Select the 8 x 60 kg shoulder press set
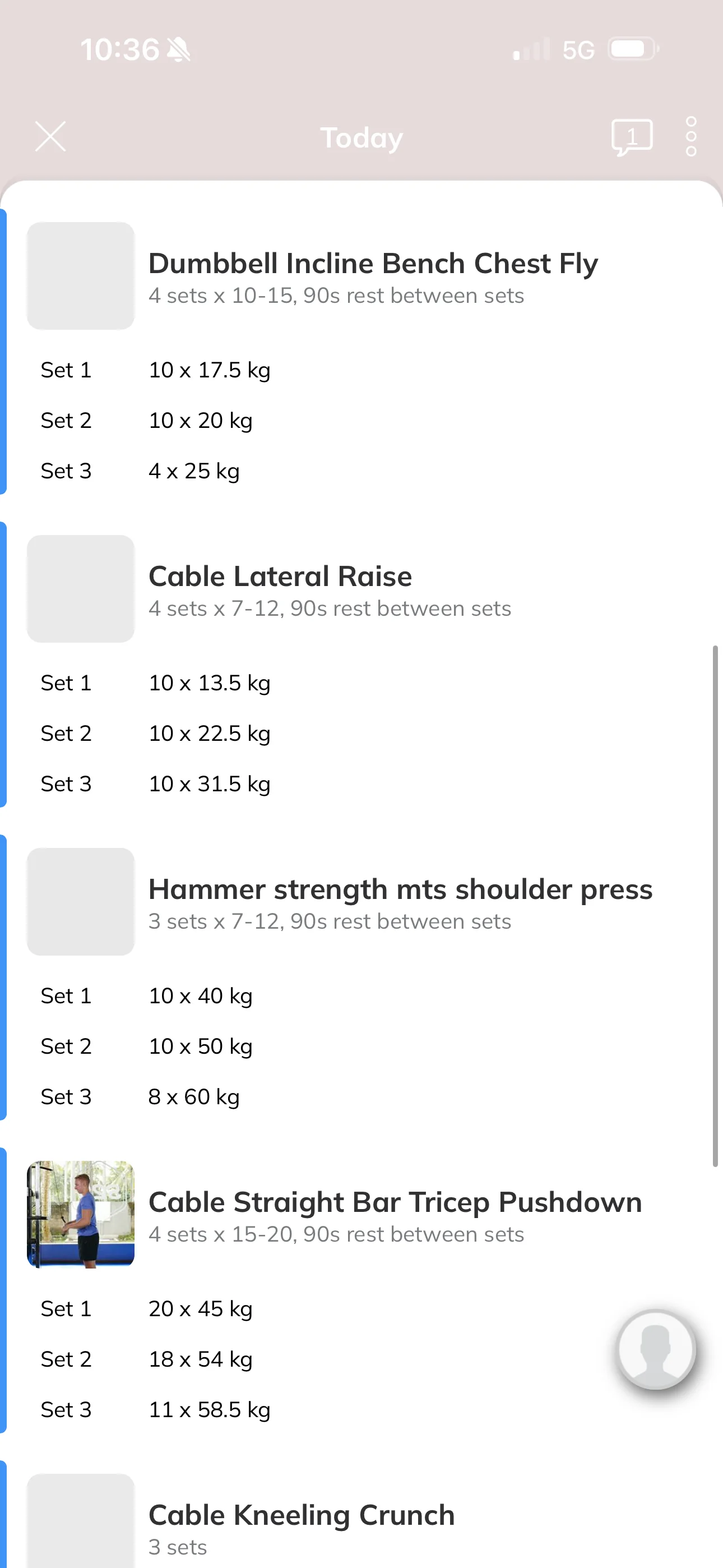 (194, 1097)
